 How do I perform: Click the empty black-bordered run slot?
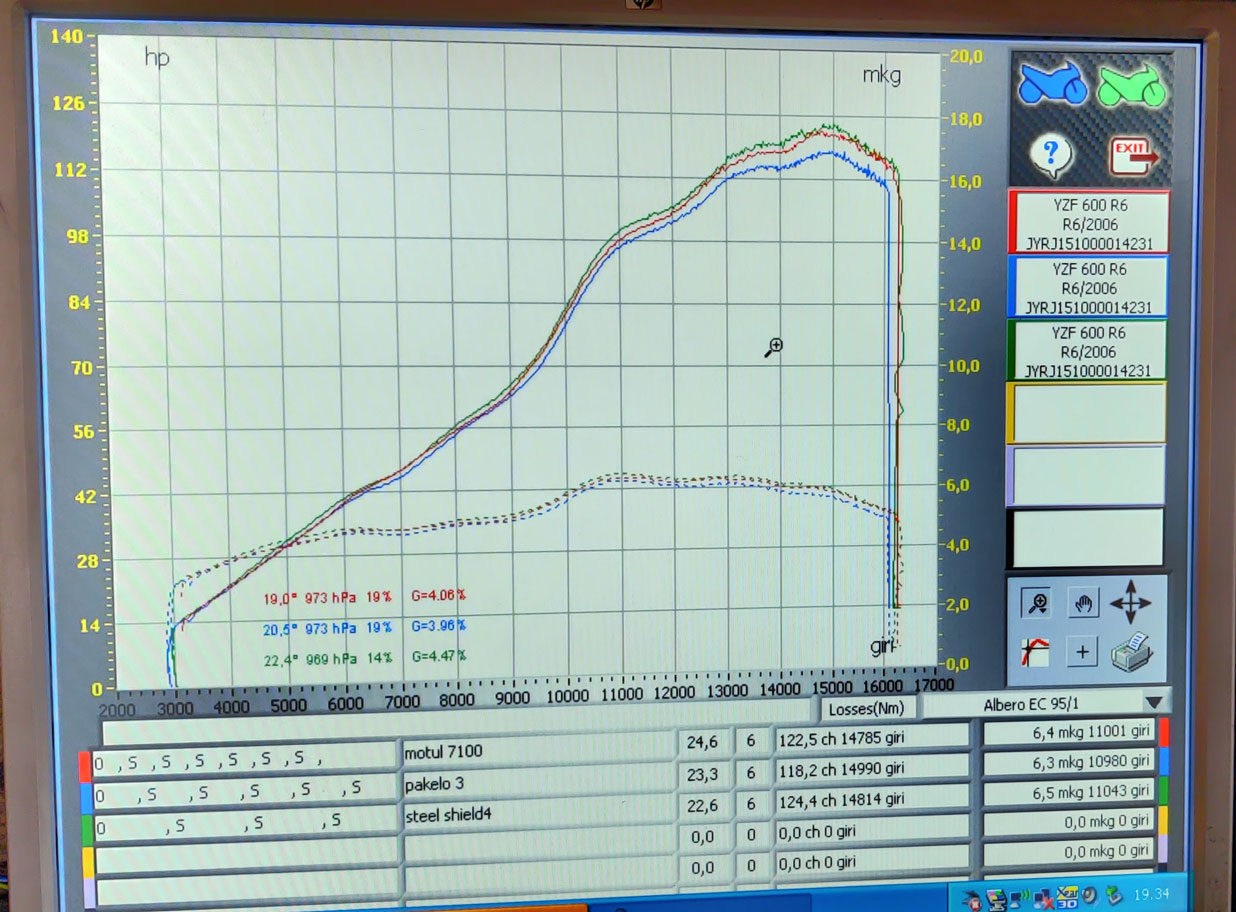click(1087, 539)
